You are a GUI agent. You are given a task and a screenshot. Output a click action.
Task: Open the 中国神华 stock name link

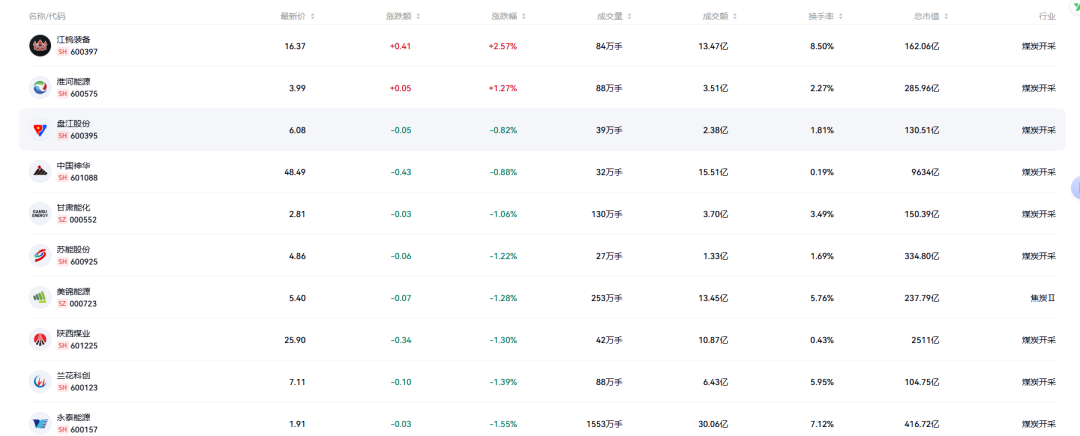pos(73,166)
